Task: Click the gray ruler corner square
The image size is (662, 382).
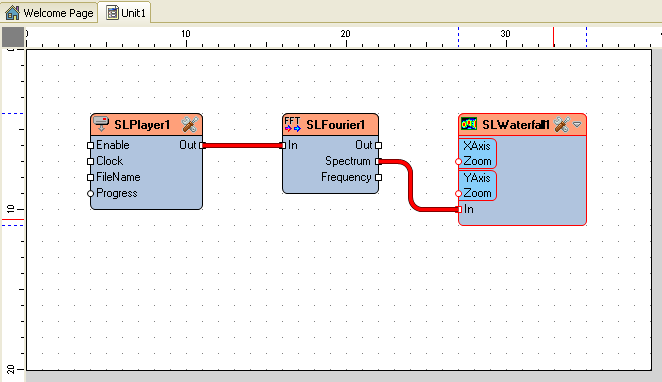Action: [x=13, y=37]
